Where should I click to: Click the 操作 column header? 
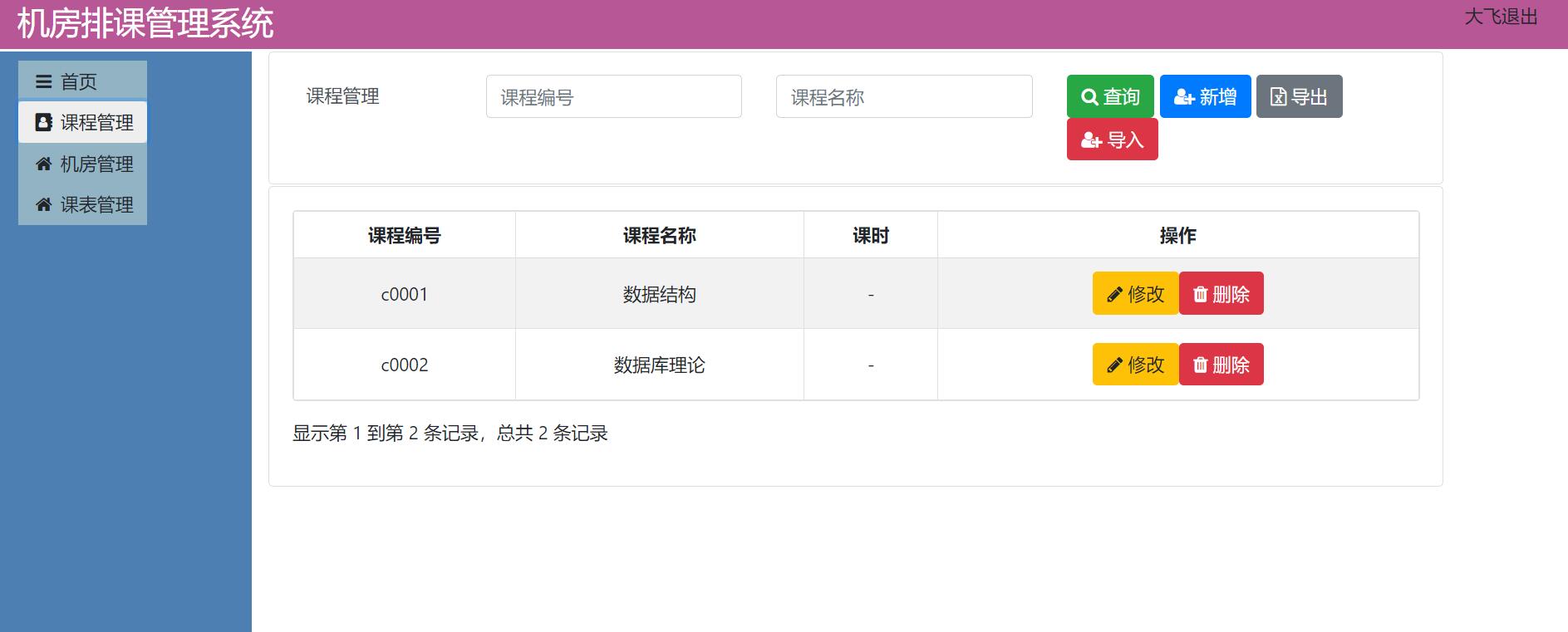pyautogui.click(x=1177, y=236)
